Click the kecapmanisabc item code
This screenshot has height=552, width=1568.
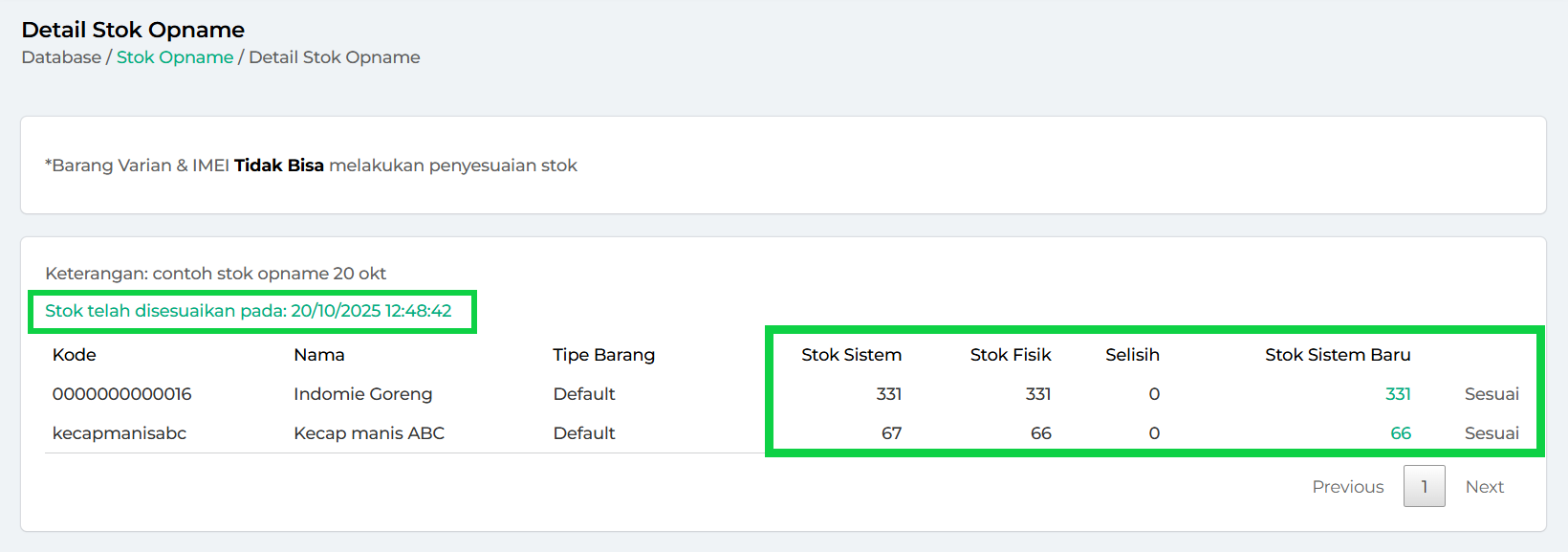click(x=120, y=433)
